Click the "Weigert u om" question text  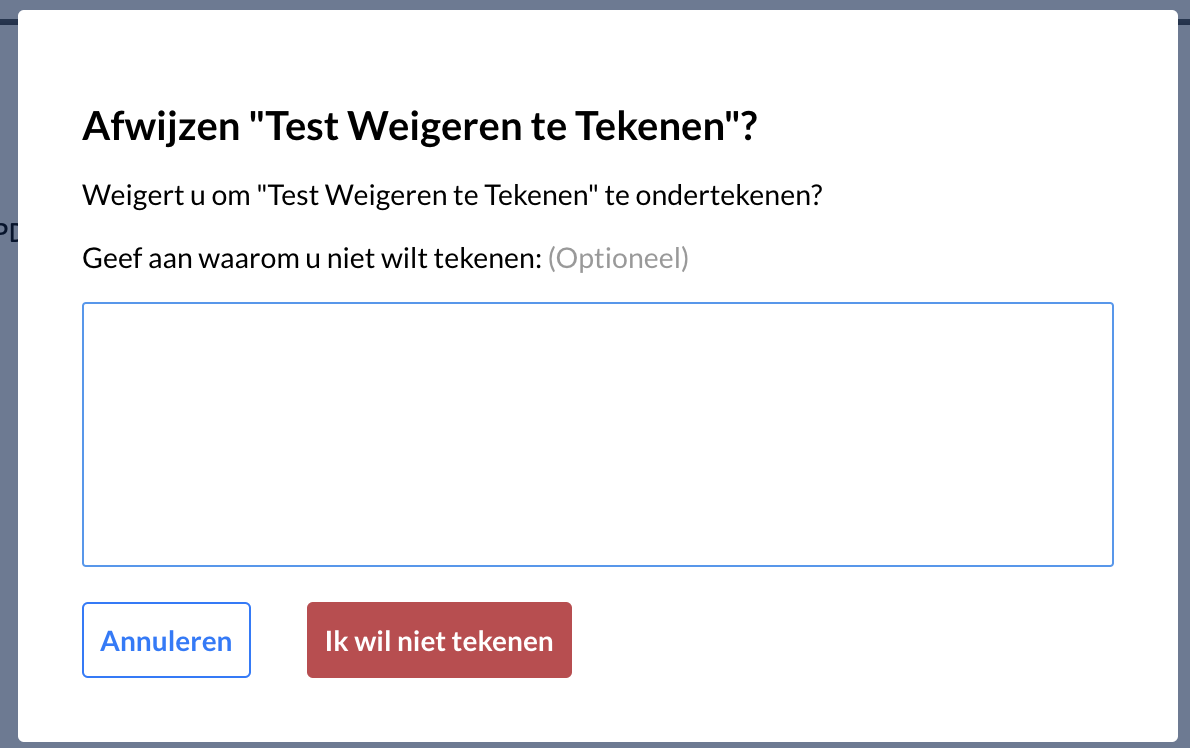(452, 195)
